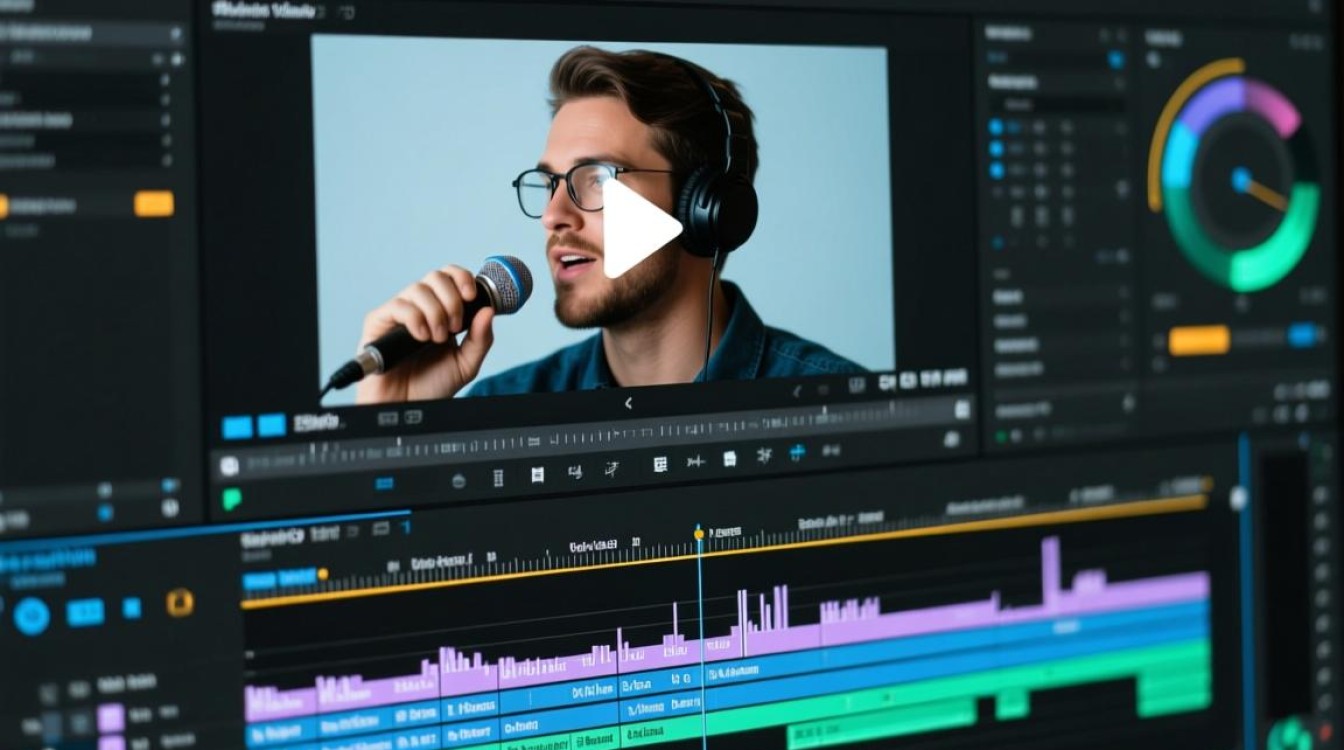The width and height of the screenshot is (1344, 750).
Task: Select the top blue radio dot in the right panel
Action: 996,127
